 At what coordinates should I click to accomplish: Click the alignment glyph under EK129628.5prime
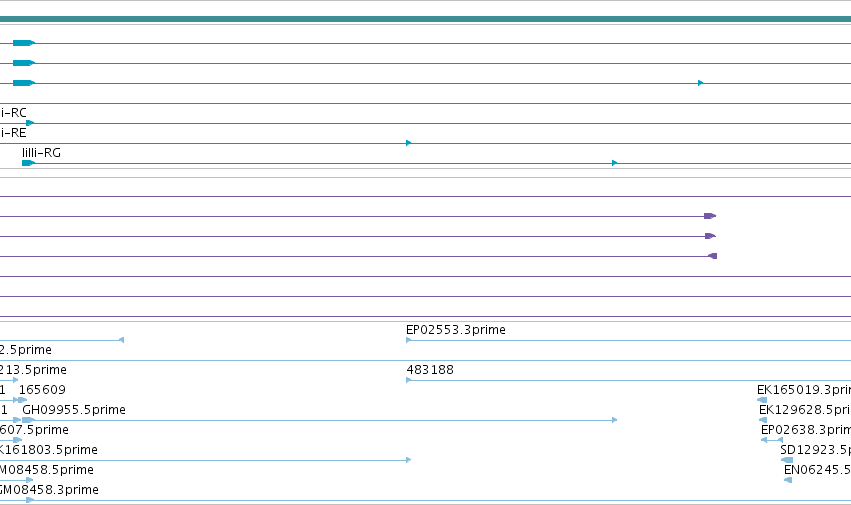coord(763,420)
